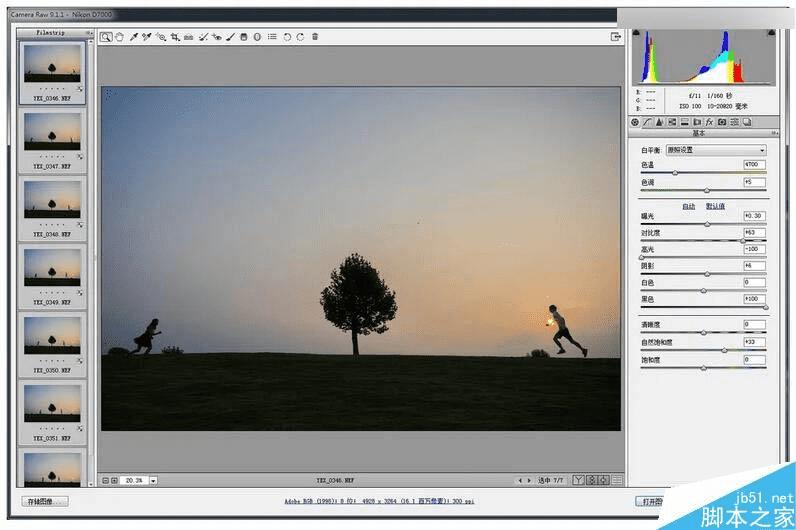The image size is (796, 530).
Task: Select the Radial Filter tool
Action: 257,37
